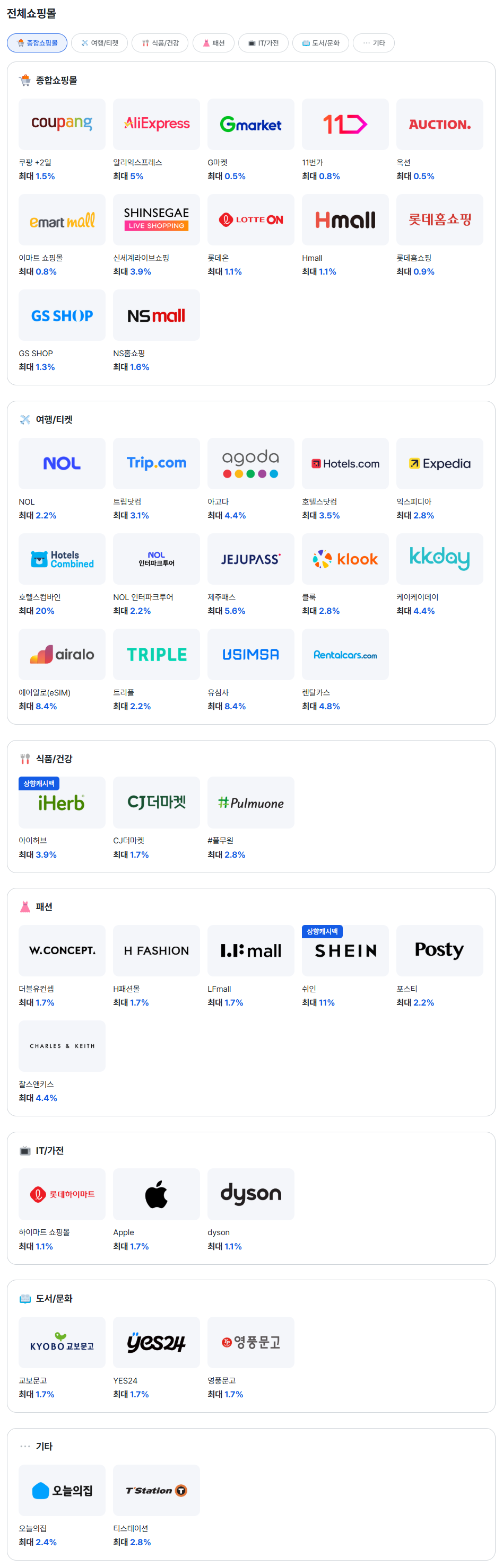Open the IT/가전 category tab
The width and height of the screenshot is (503, 1568).
263,43
